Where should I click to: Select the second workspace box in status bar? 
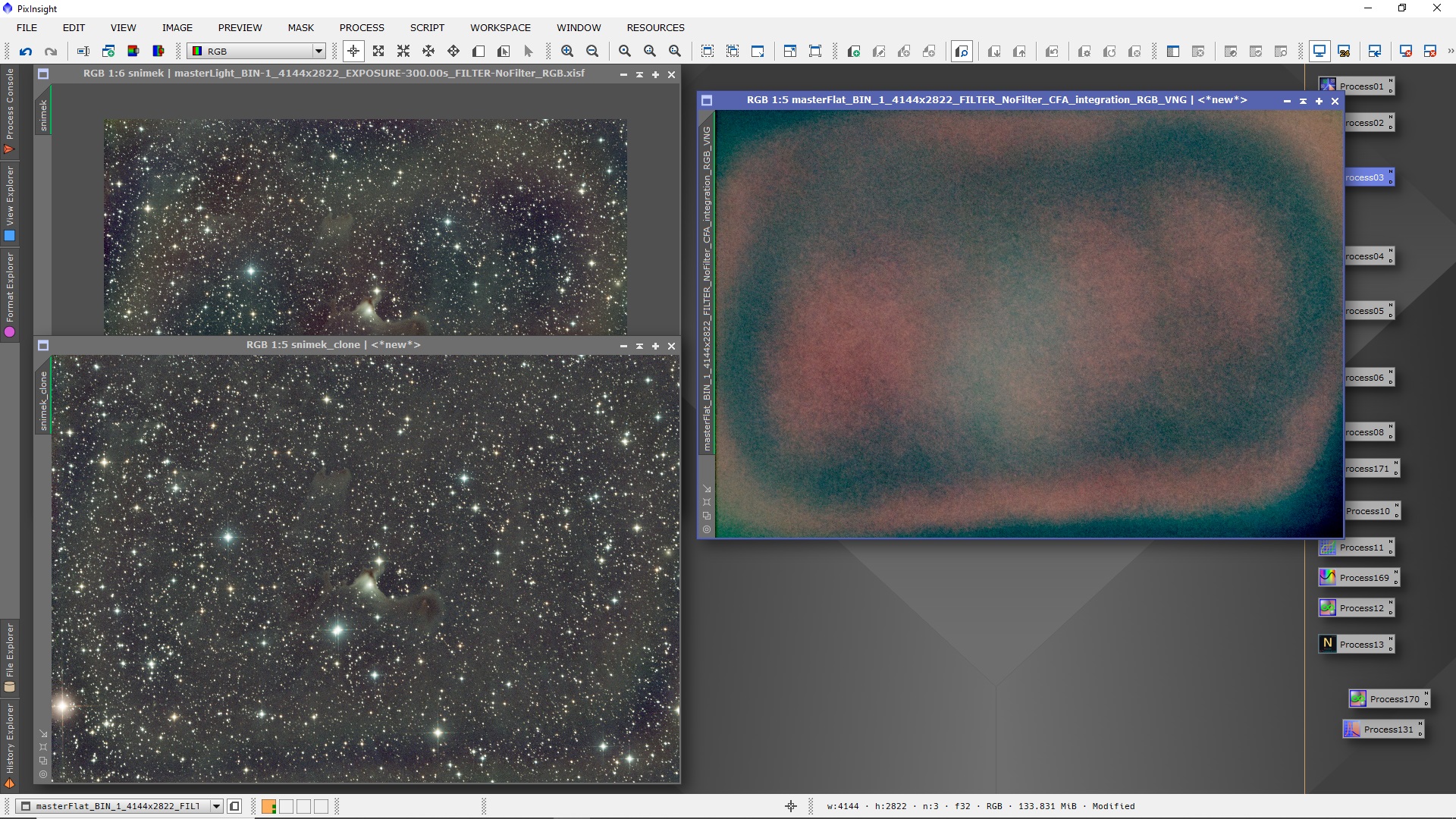point(287,806)
